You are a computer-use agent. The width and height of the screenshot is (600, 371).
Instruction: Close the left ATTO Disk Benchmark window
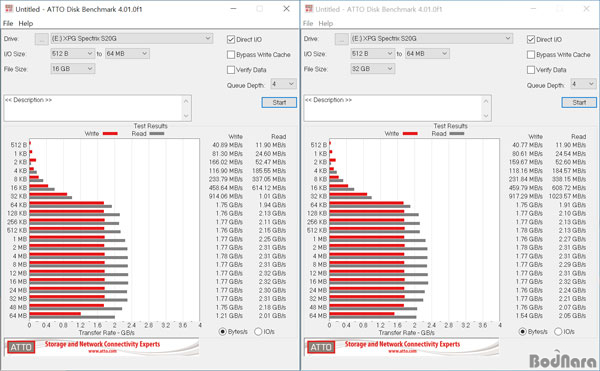[x=286, y=9]
